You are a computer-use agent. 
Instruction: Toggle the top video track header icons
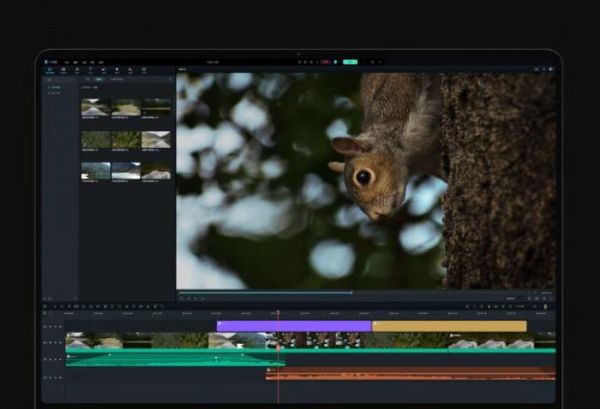(x=51, y=325)
